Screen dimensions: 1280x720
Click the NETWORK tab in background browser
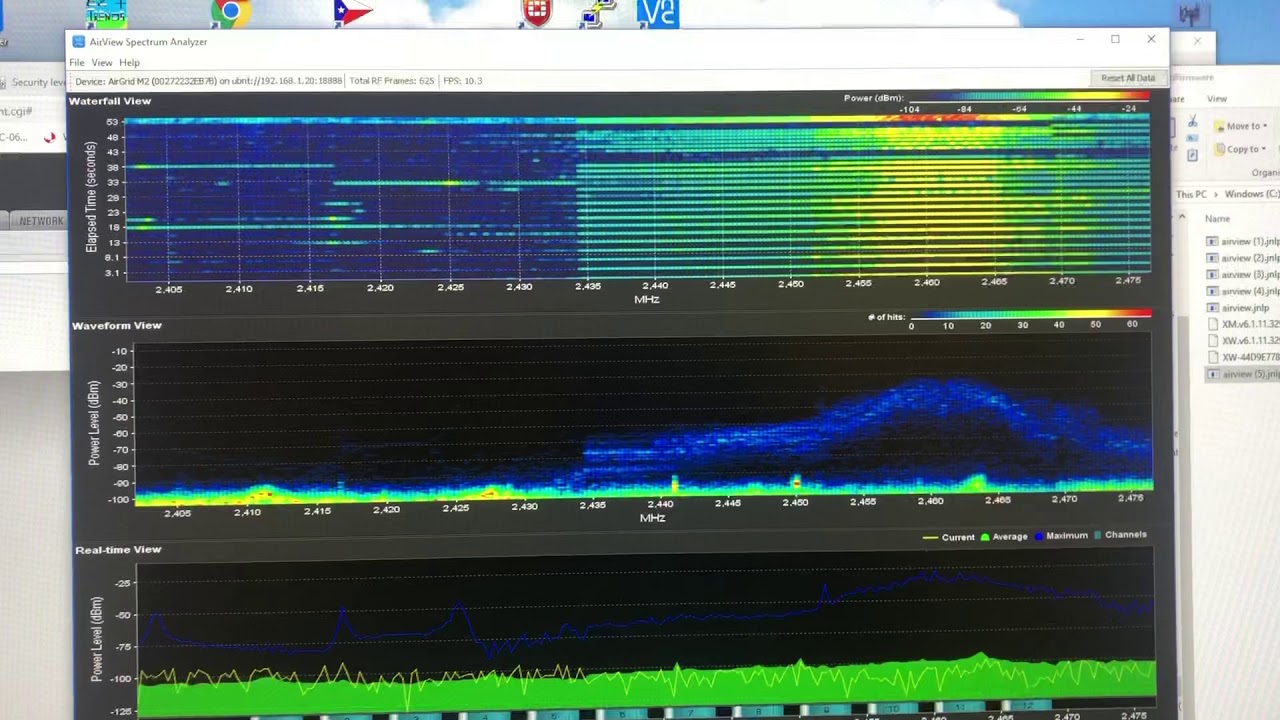pos(41,221)
